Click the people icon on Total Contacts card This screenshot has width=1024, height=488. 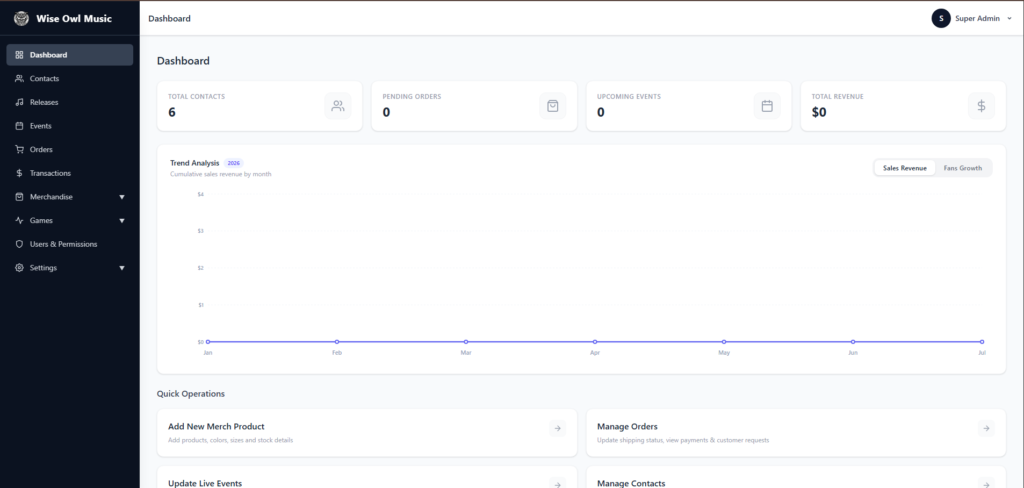(x=338, y=106)
